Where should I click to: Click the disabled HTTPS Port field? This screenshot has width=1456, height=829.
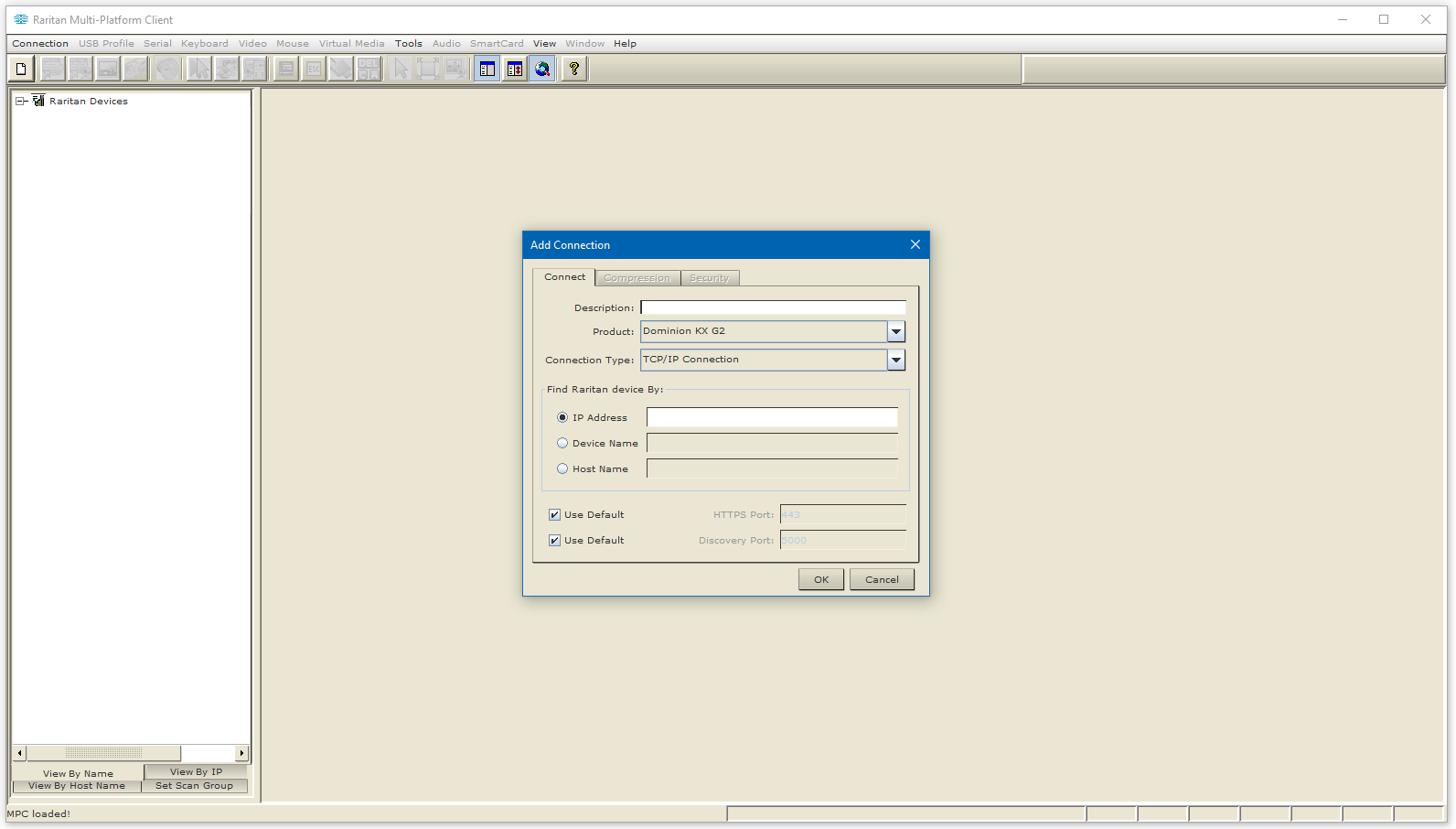[842, 514]
